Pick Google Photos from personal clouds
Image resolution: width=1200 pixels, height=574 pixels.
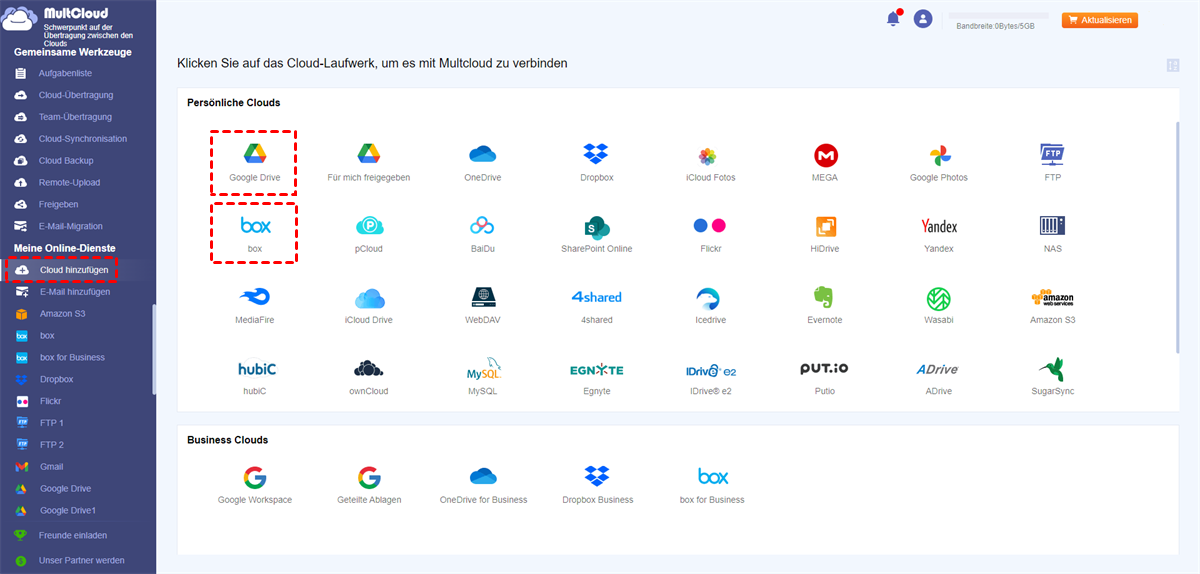coord(939,155)
